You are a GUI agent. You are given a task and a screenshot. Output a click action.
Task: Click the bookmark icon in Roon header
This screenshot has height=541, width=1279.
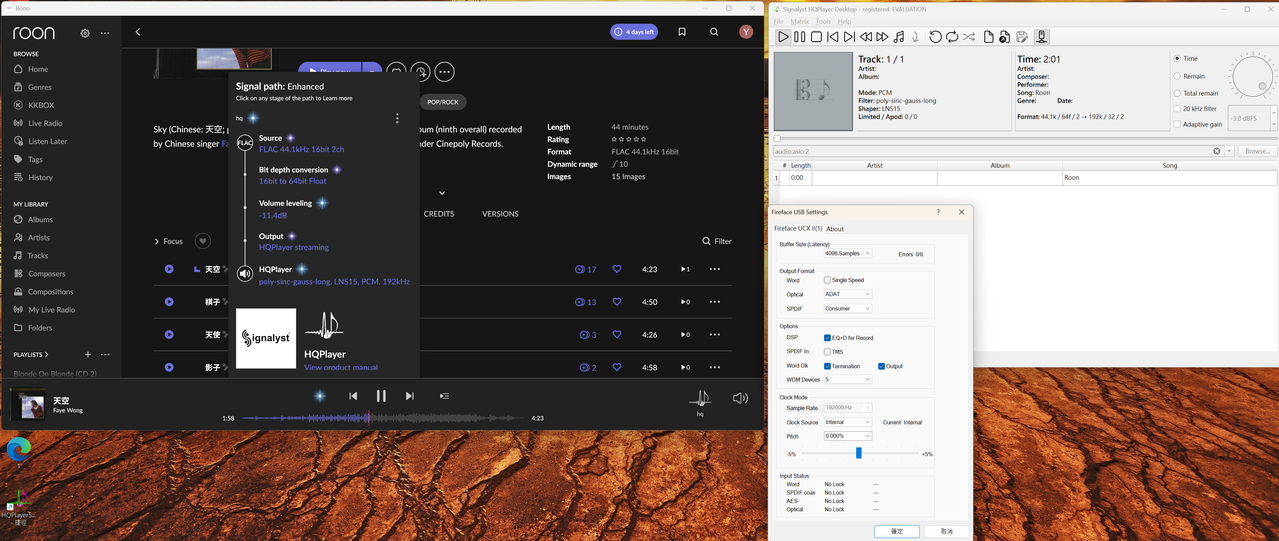pos(682,32)
